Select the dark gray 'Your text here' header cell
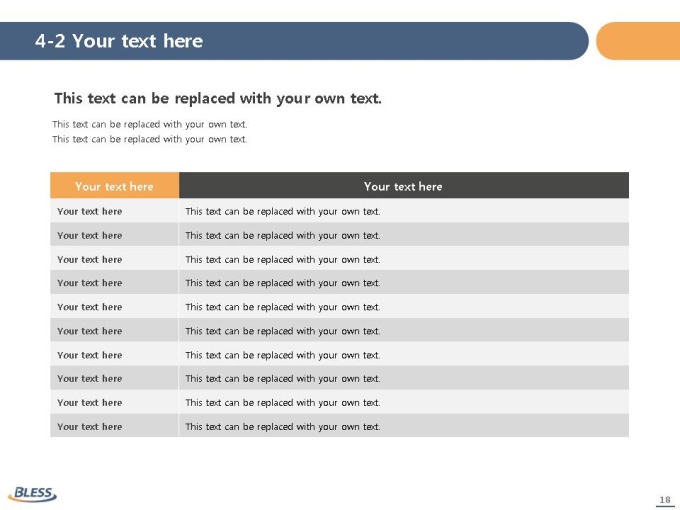Viewport: 680px width, 510px height. coord(404,186)
